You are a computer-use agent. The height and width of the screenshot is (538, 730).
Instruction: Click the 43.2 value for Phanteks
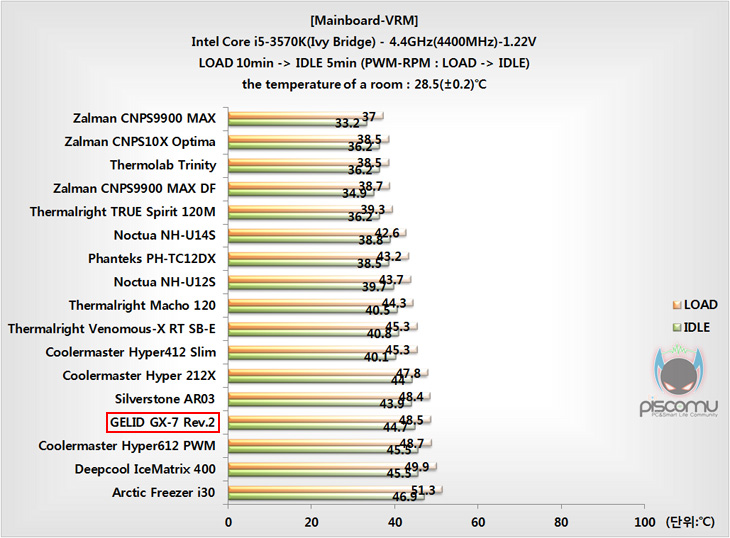[389, 256]
